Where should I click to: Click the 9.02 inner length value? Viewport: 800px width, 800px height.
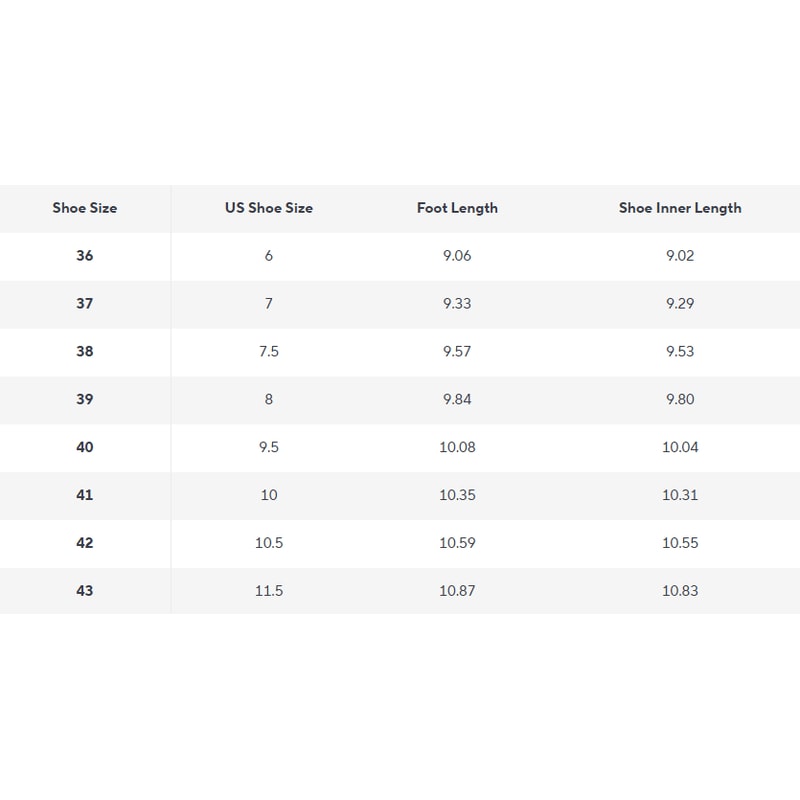(x=680, y=256)
